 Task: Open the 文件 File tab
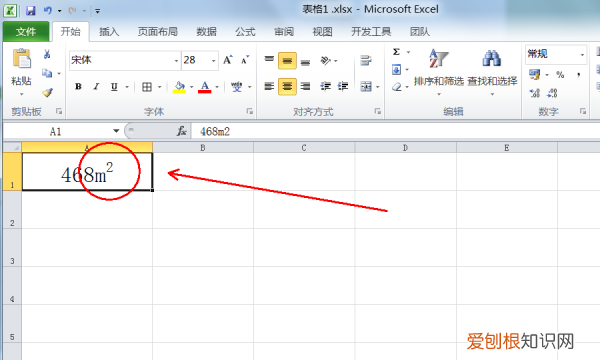pos(26,32)
